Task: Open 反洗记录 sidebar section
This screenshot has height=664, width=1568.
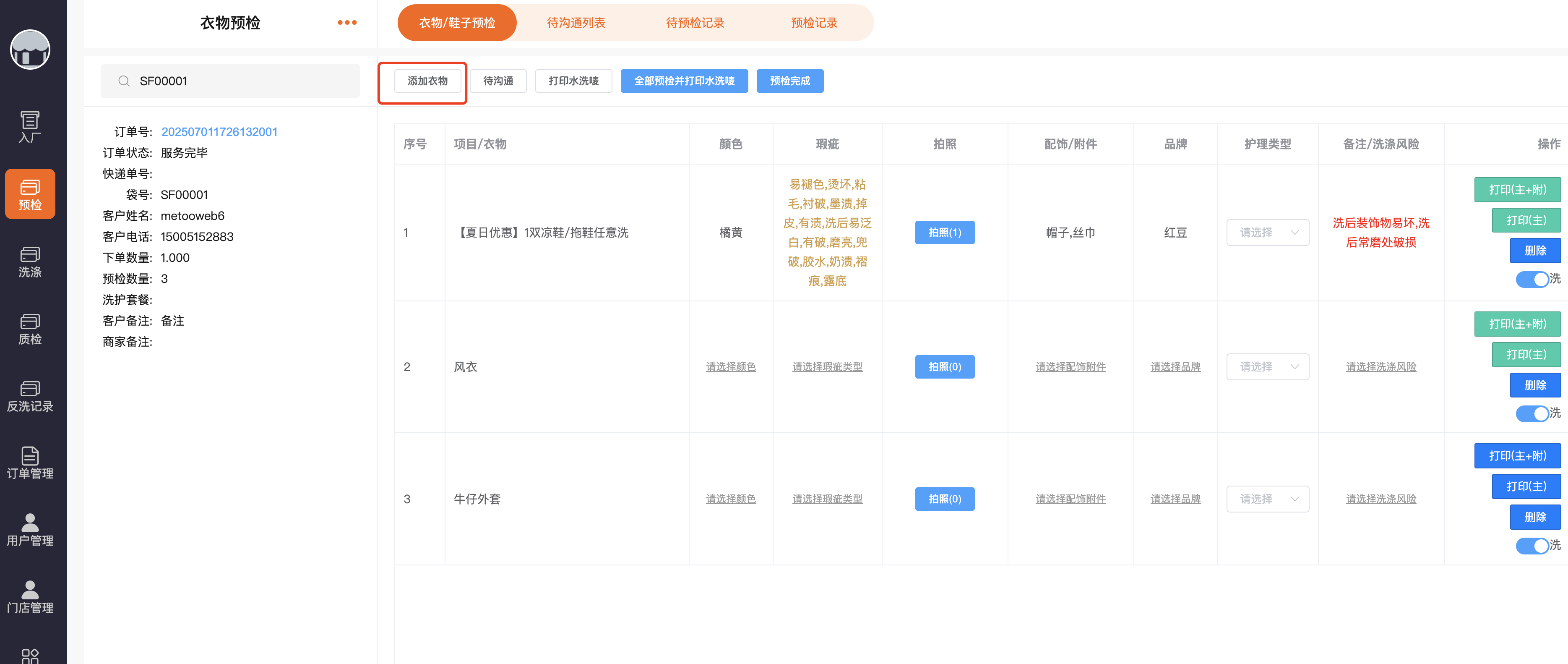Action: coord(30,396)
